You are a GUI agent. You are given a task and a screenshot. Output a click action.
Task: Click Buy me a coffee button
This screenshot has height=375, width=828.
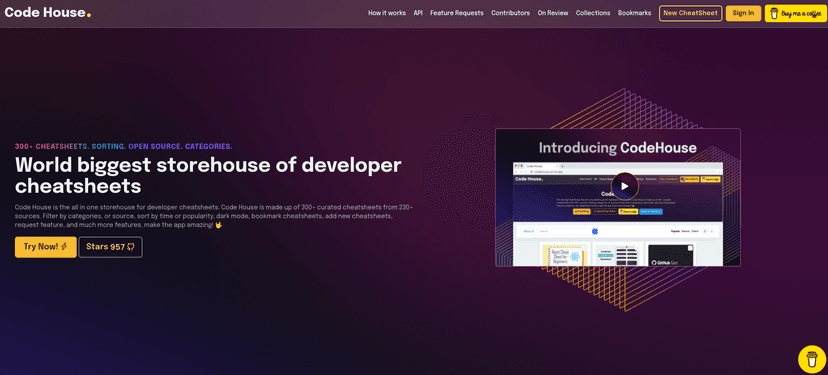[x=795, y=13]
